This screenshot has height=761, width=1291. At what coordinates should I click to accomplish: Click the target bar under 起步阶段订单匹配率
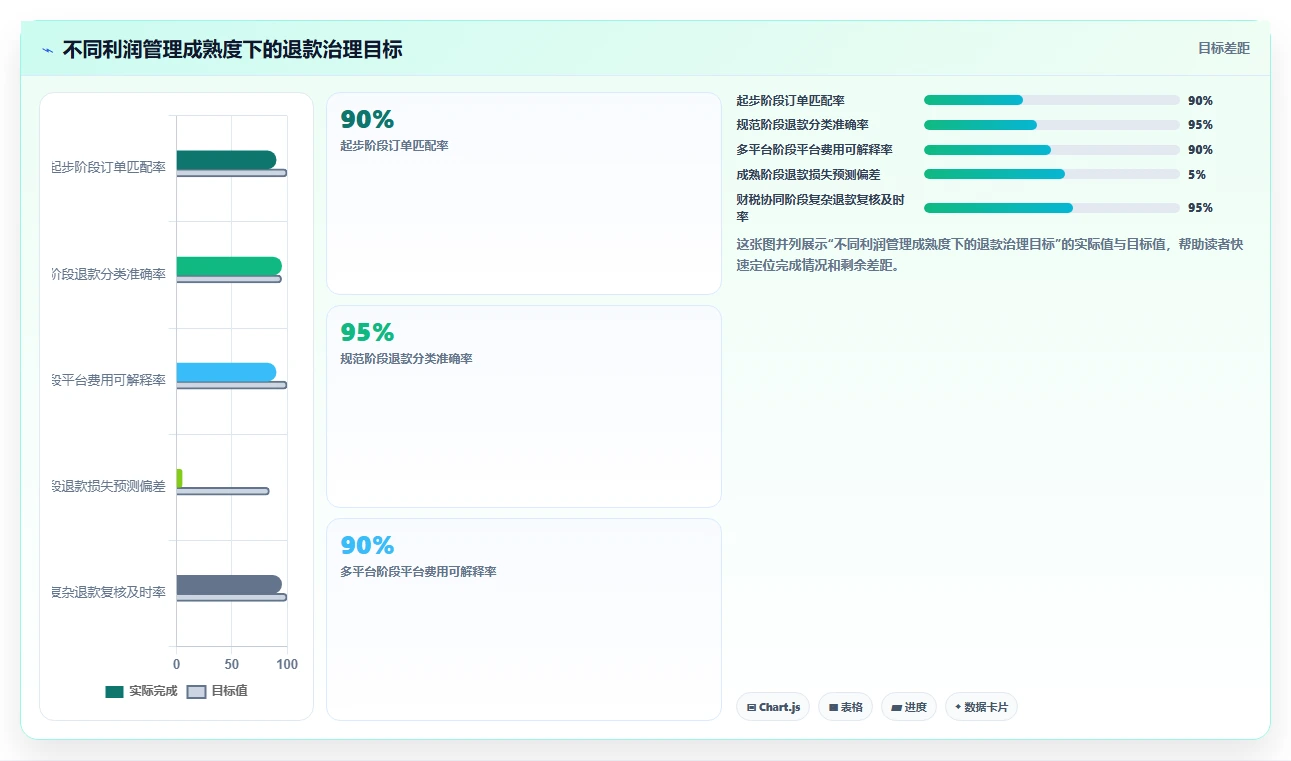click(232, 173)
